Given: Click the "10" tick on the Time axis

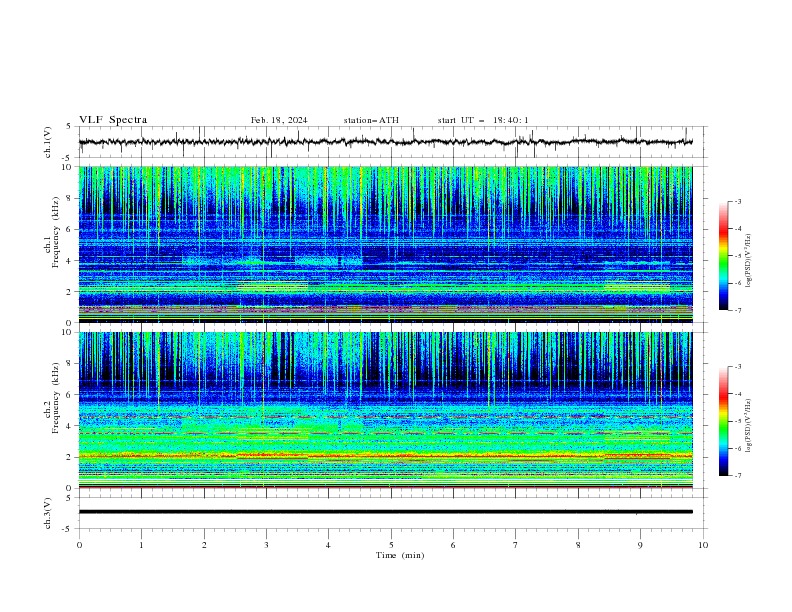Looking at the screenshot, I should click(703, 545).
